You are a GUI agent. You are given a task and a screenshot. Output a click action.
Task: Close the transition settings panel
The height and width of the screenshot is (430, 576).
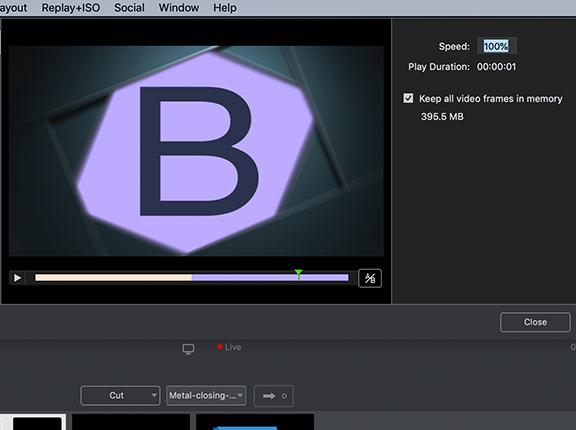pyautogui.click(x=535, y=322)
